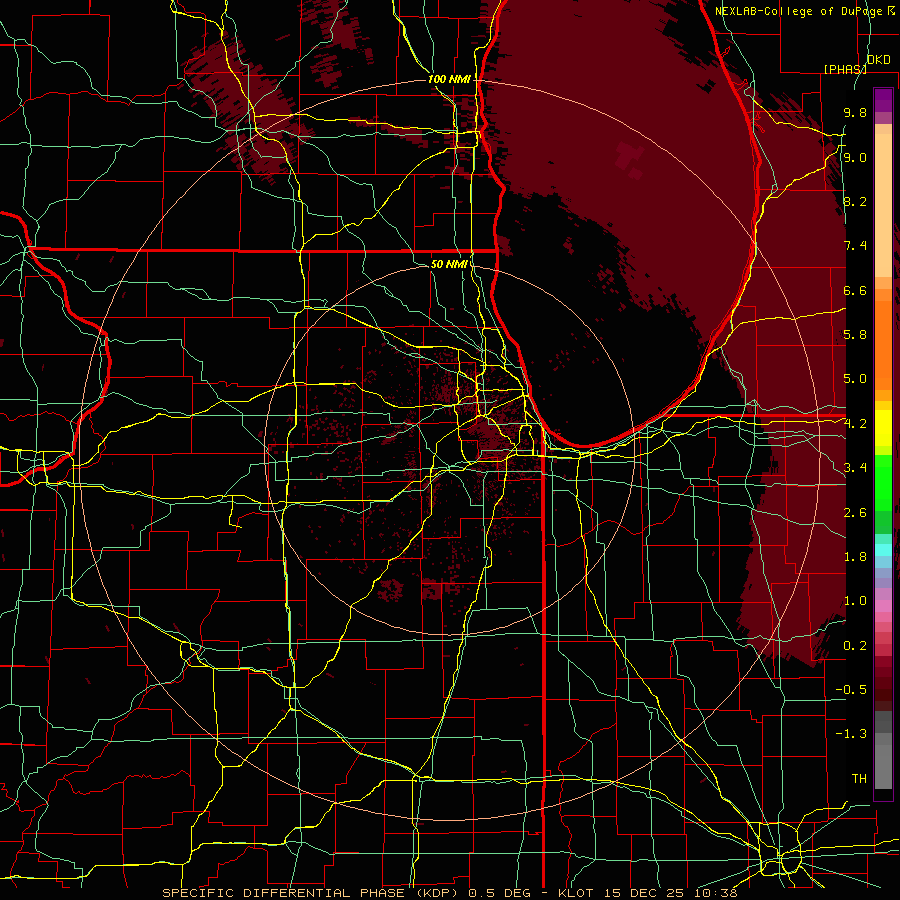Click the 5.8 legend value

coord(855,335)
